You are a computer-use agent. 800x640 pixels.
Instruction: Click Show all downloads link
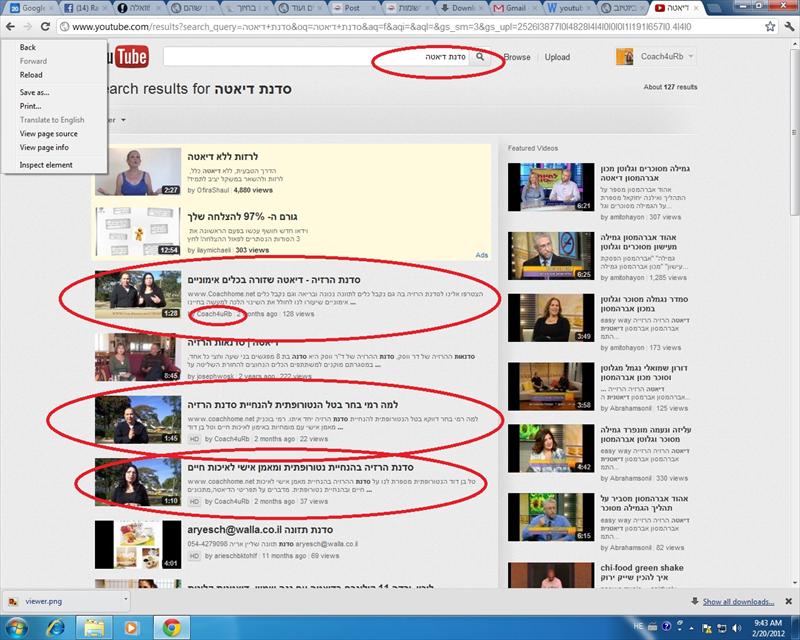click(x=738, y=602)
